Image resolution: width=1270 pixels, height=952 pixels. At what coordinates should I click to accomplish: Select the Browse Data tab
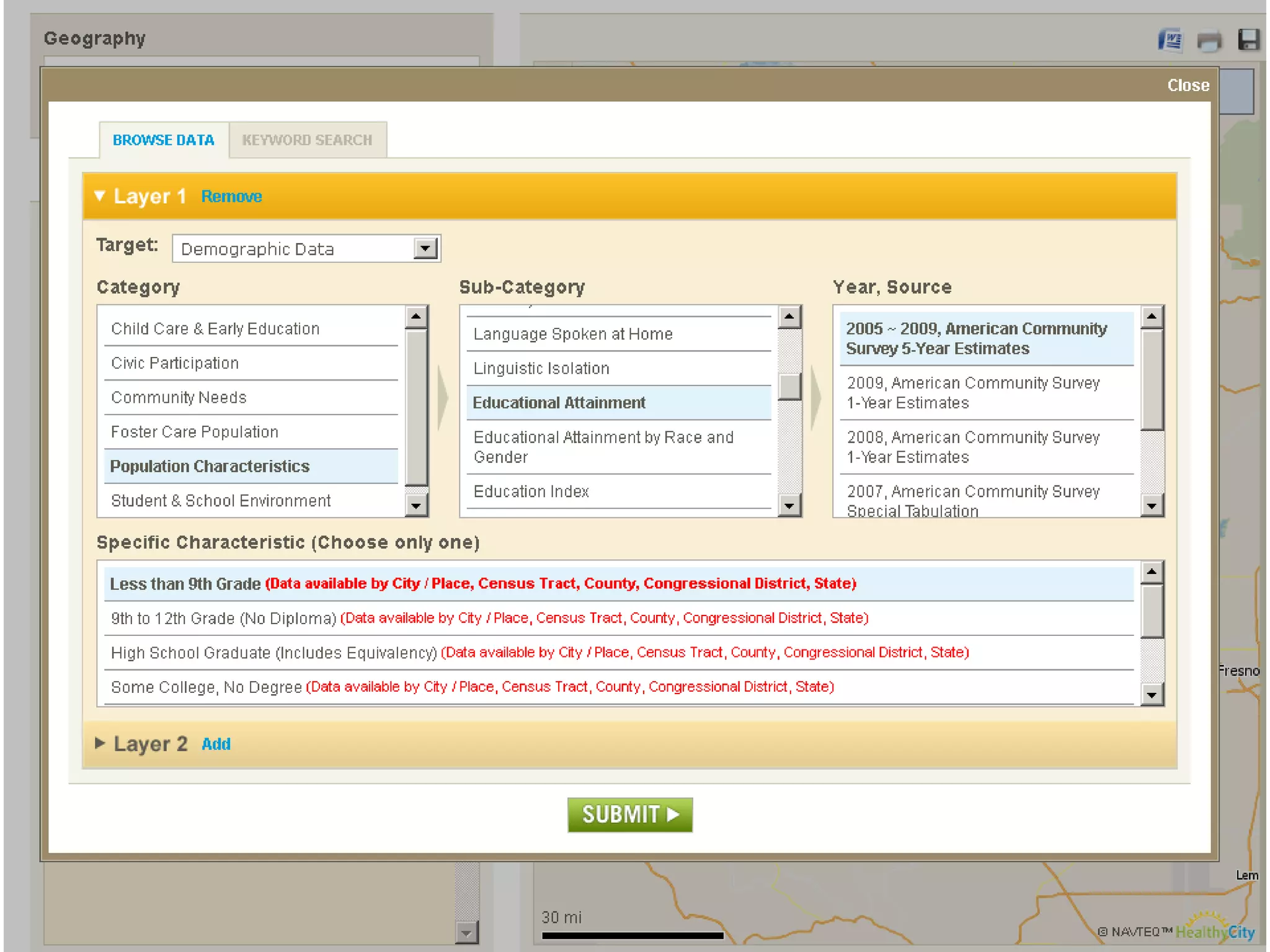164,140
